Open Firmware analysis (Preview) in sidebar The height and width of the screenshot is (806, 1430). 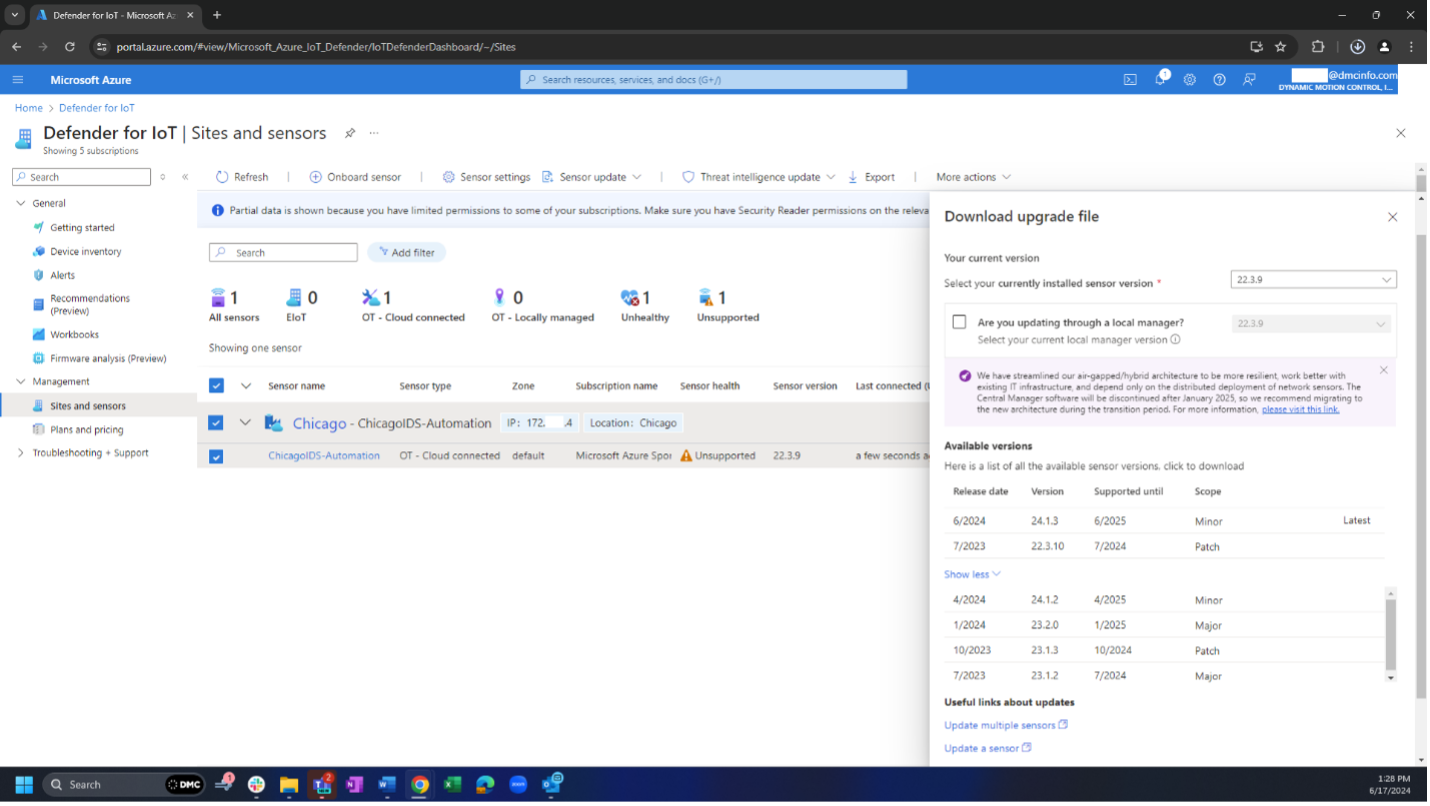(x=108, y=358)
